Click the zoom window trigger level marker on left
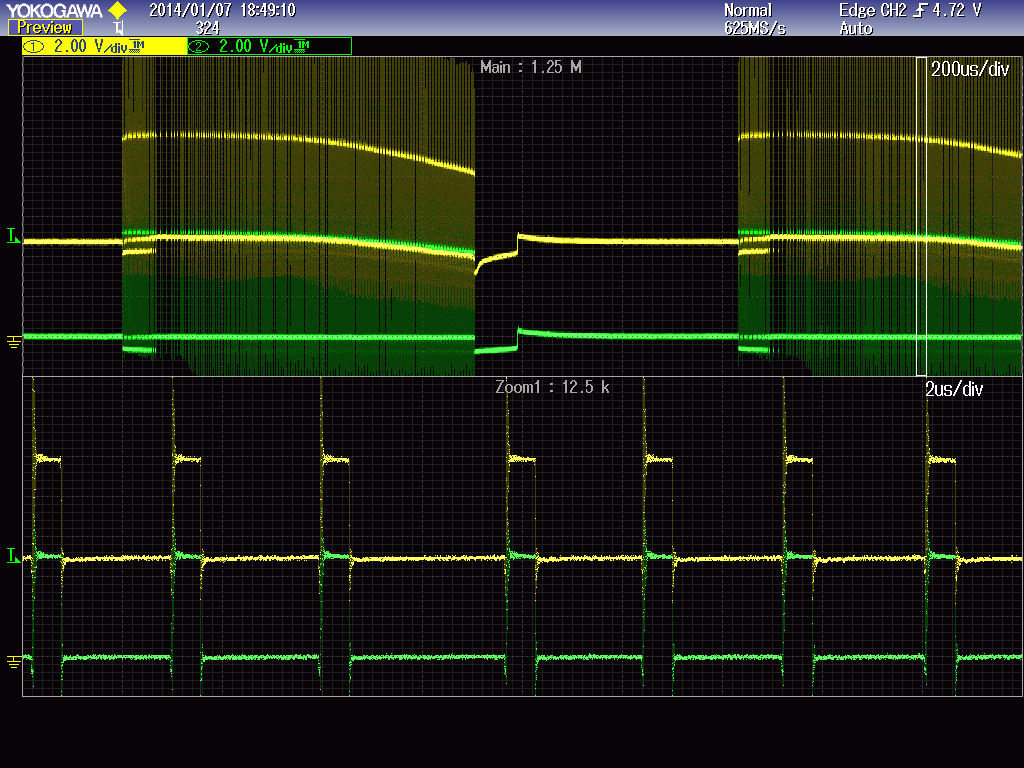 (14, 556)
